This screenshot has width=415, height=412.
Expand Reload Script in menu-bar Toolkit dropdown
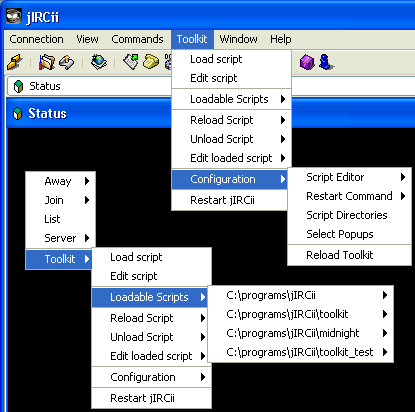point(231,120)
